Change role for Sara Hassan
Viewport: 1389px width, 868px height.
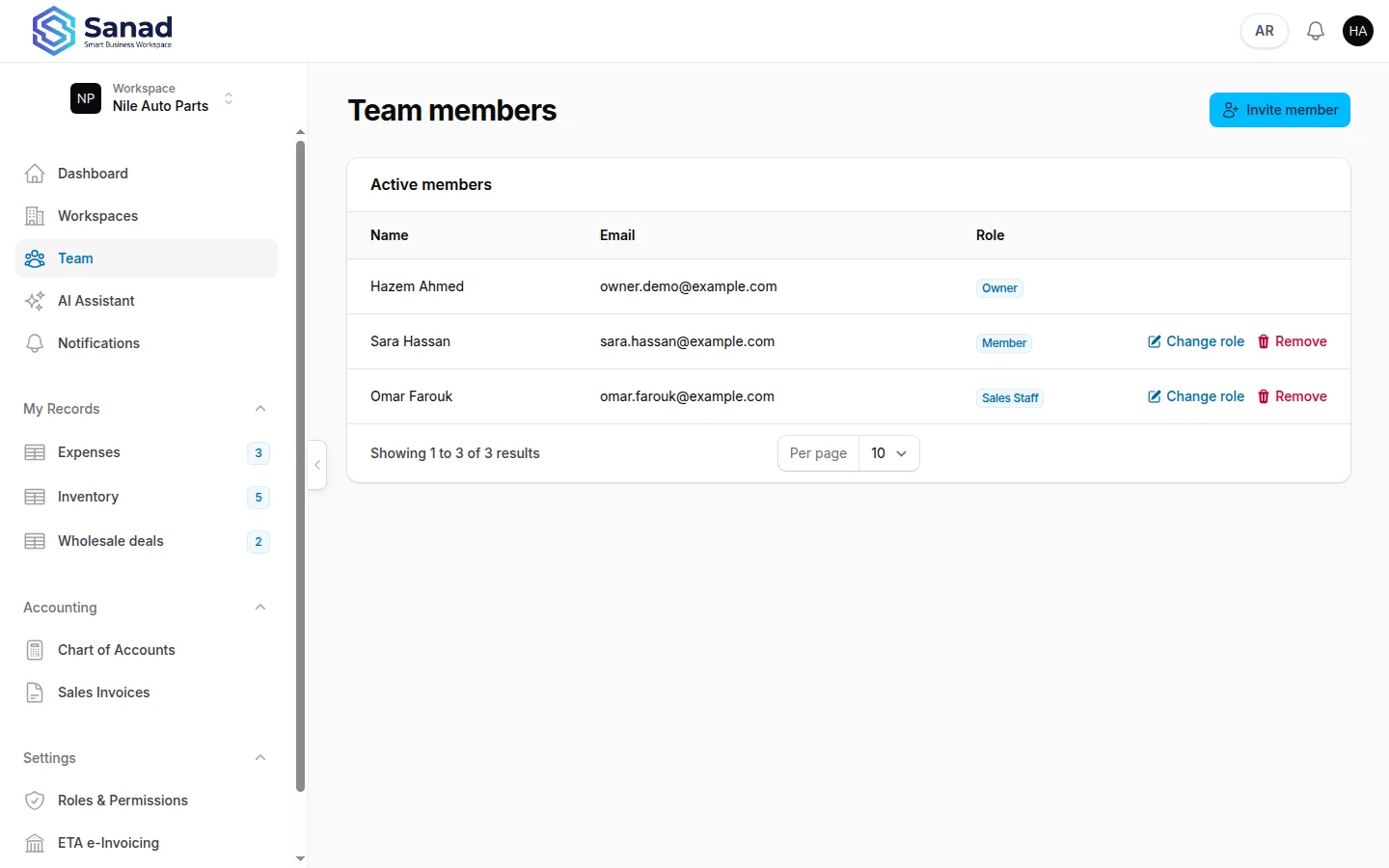(x=1196, y=341)
